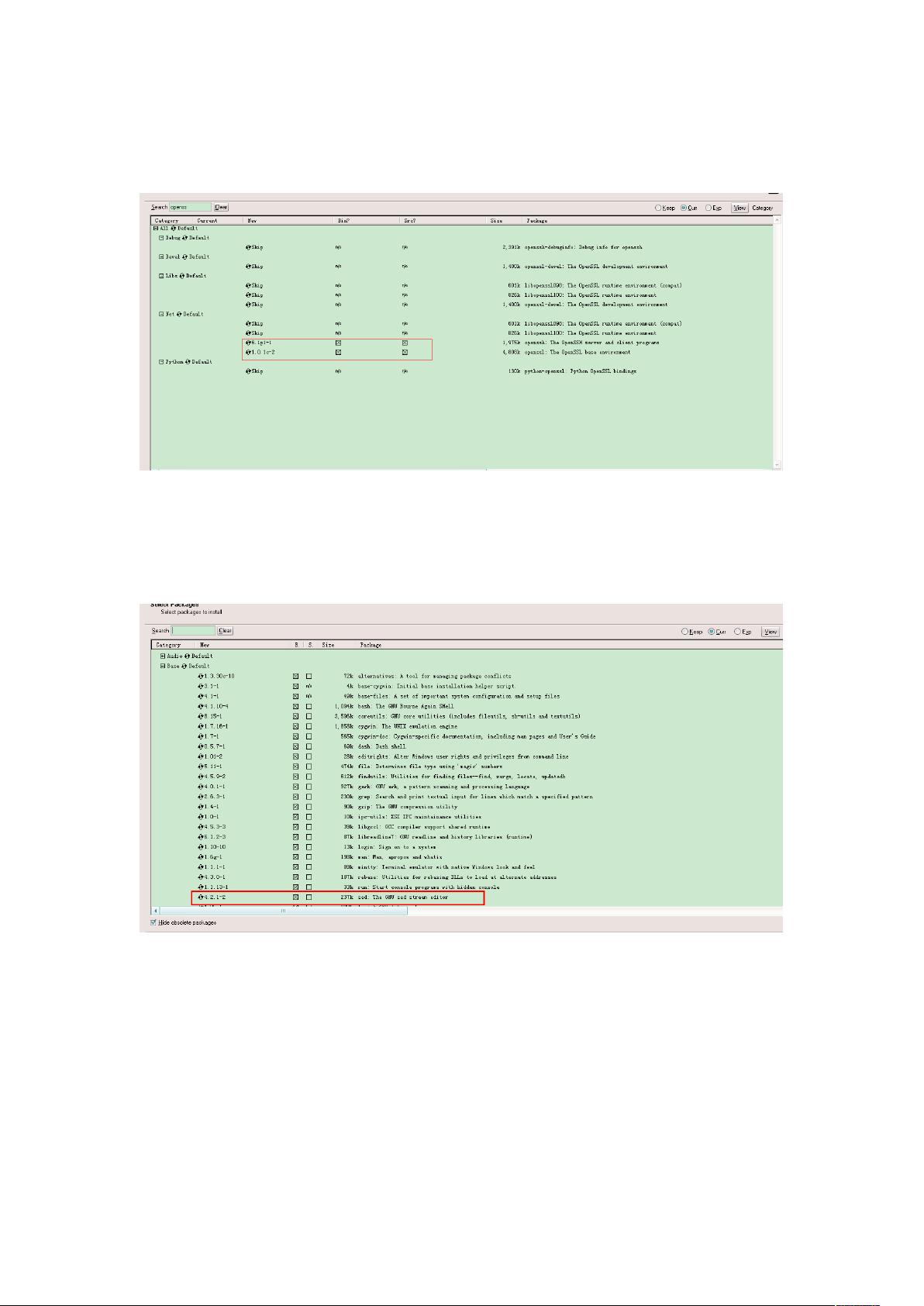Viewport: 924px width, 1306px height.
Task: Toggle the Bin? checkbox for the openssh package
Action: coord(338,342)
